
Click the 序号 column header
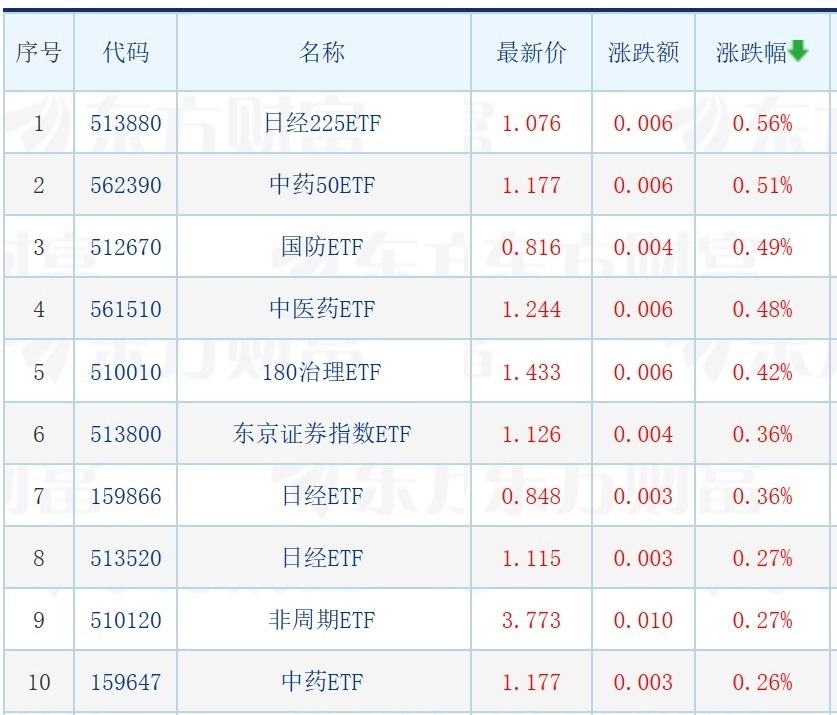click(x=38, y=53)
